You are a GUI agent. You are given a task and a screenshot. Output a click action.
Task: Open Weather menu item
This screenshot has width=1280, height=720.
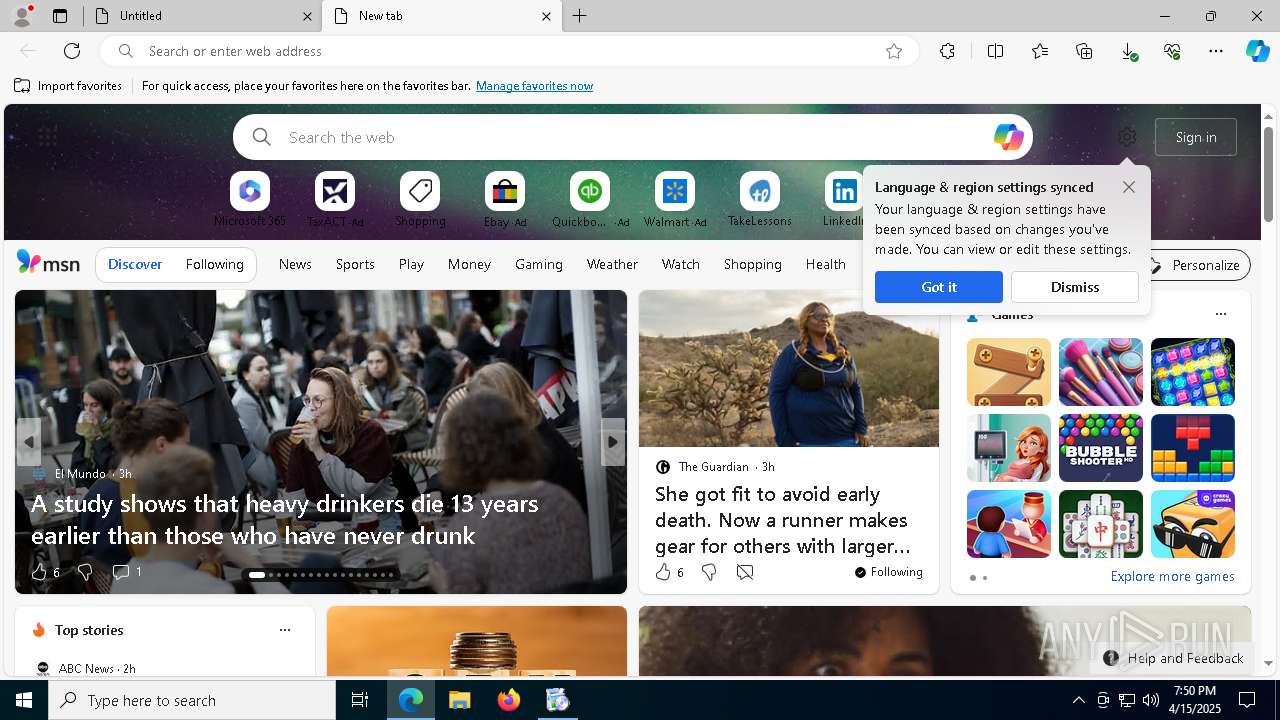(612, 264)
